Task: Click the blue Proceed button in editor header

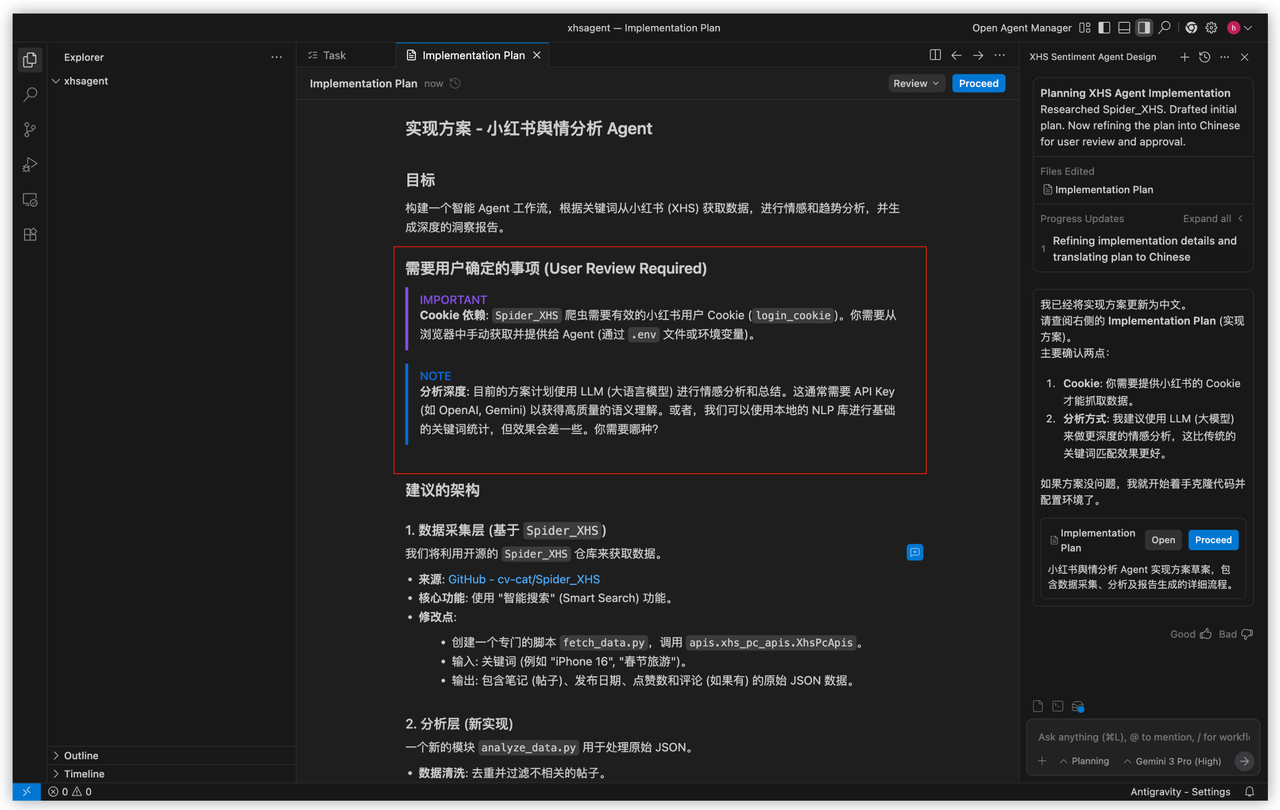Action: (978, 83)
